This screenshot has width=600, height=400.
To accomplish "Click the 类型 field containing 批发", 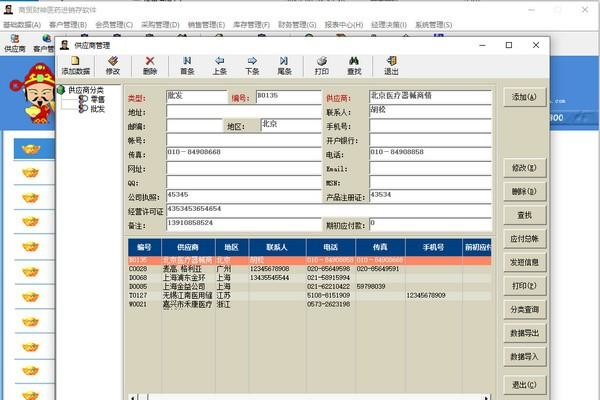I will click(x=197, y=97).
